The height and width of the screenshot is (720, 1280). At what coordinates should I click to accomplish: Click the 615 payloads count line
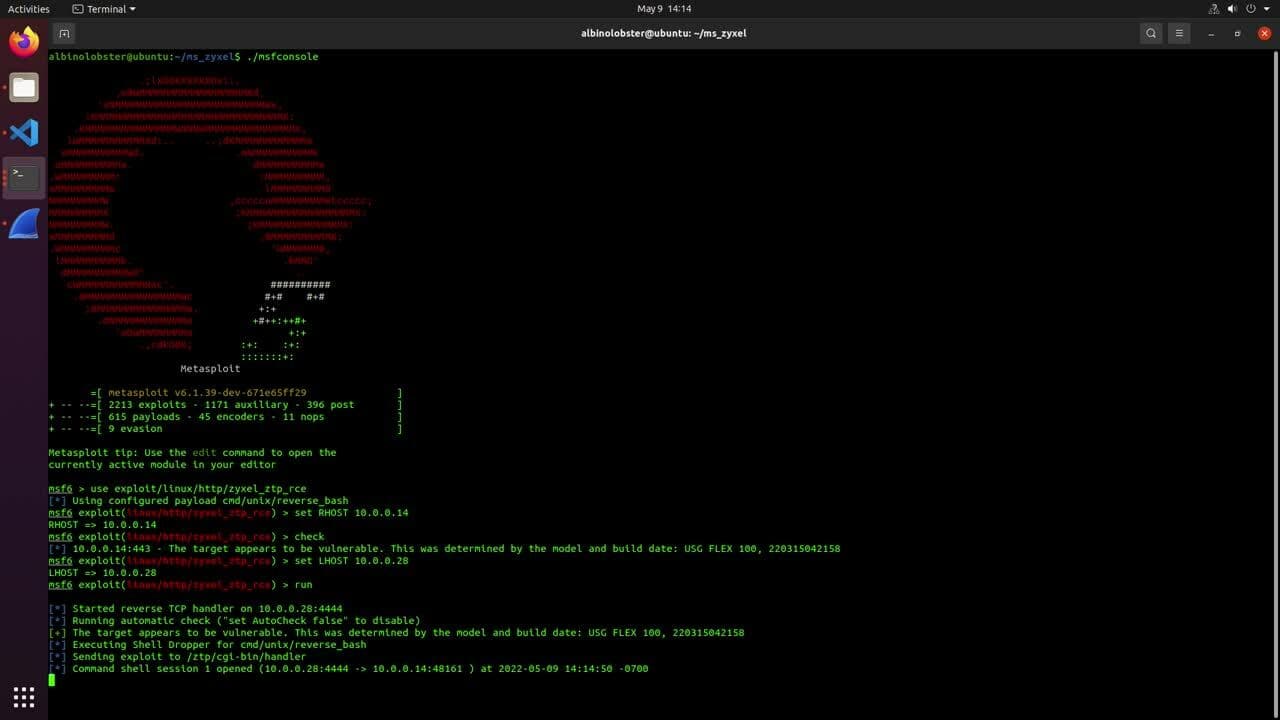coord(216,417)
